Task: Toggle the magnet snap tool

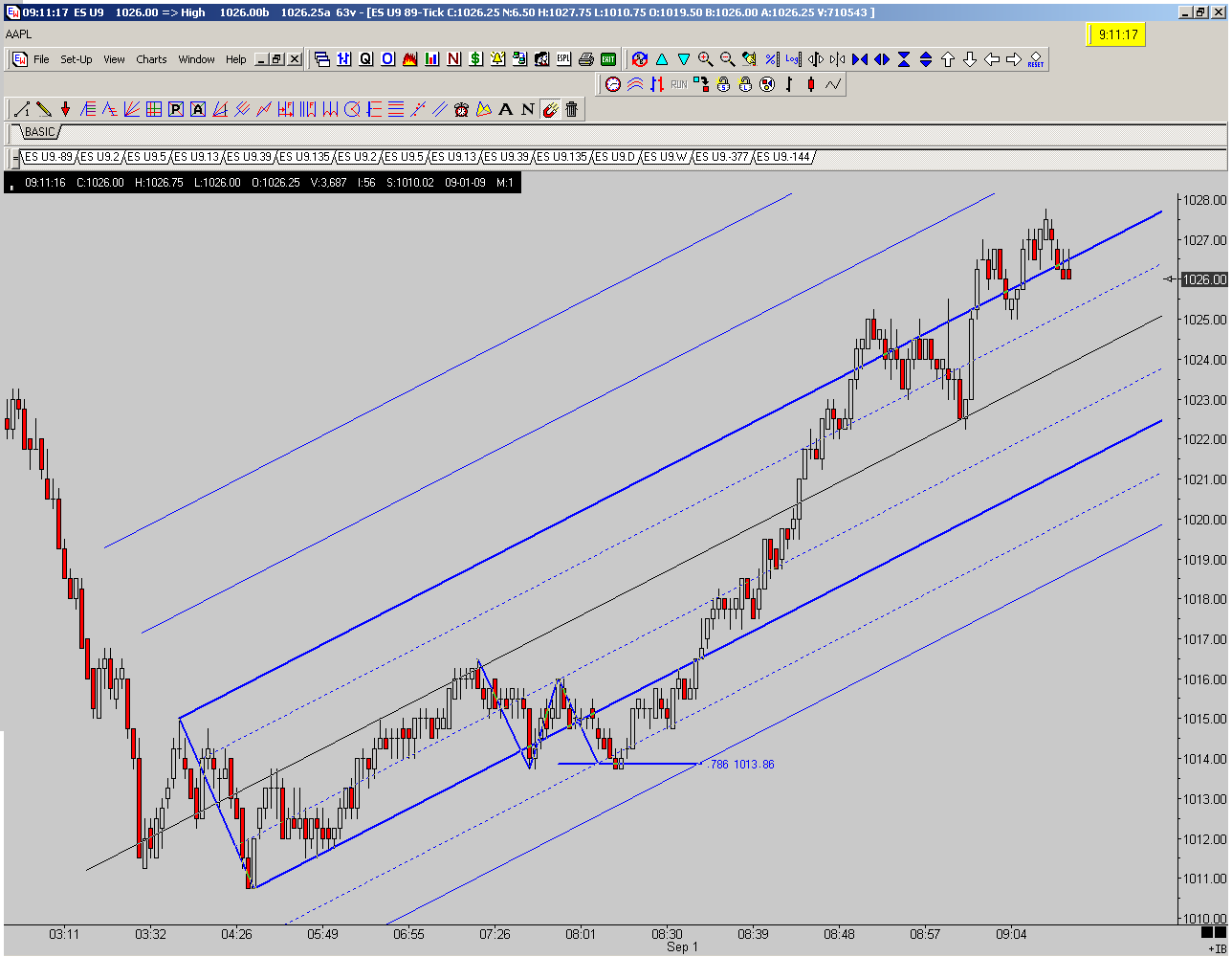Action: pos(550,109)
